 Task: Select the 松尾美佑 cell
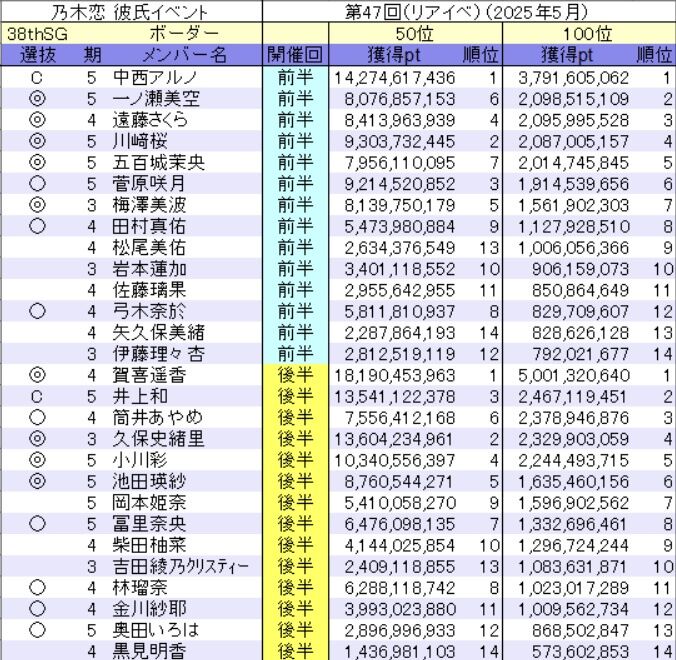point(149,247)
